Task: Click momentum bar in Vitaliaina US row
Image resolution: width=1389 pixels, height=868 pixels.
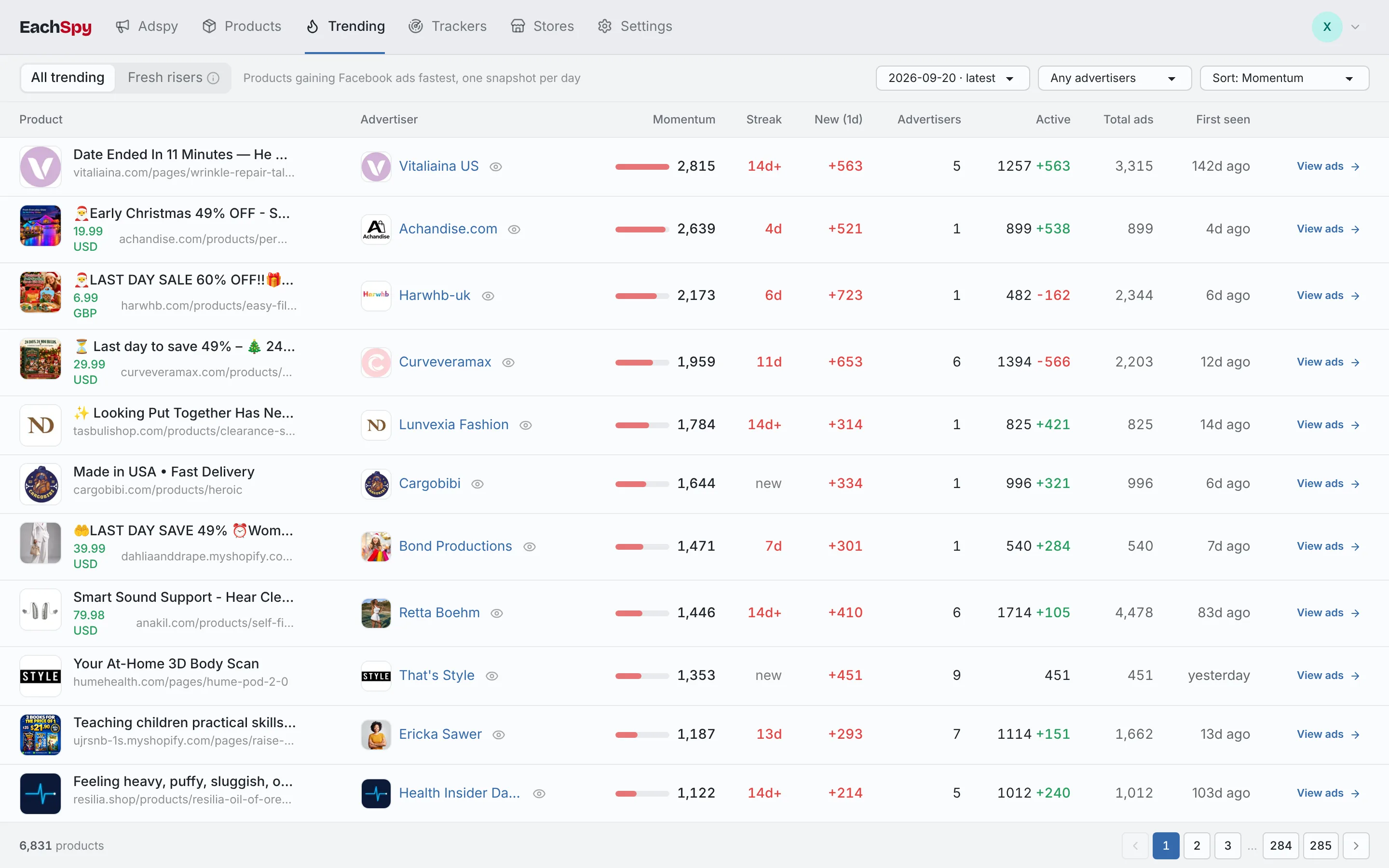Action: [x=642, y=166]
